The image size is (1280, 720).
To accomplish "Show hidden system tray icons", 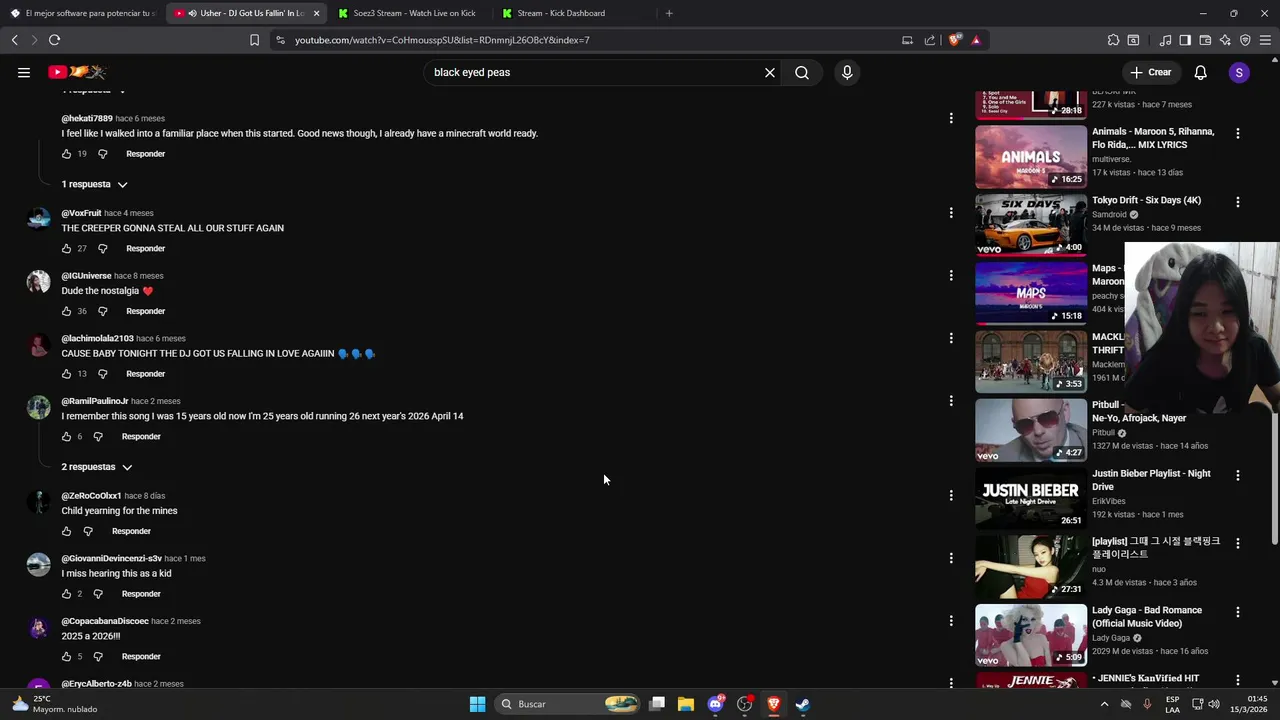I will coord(1104,704).
